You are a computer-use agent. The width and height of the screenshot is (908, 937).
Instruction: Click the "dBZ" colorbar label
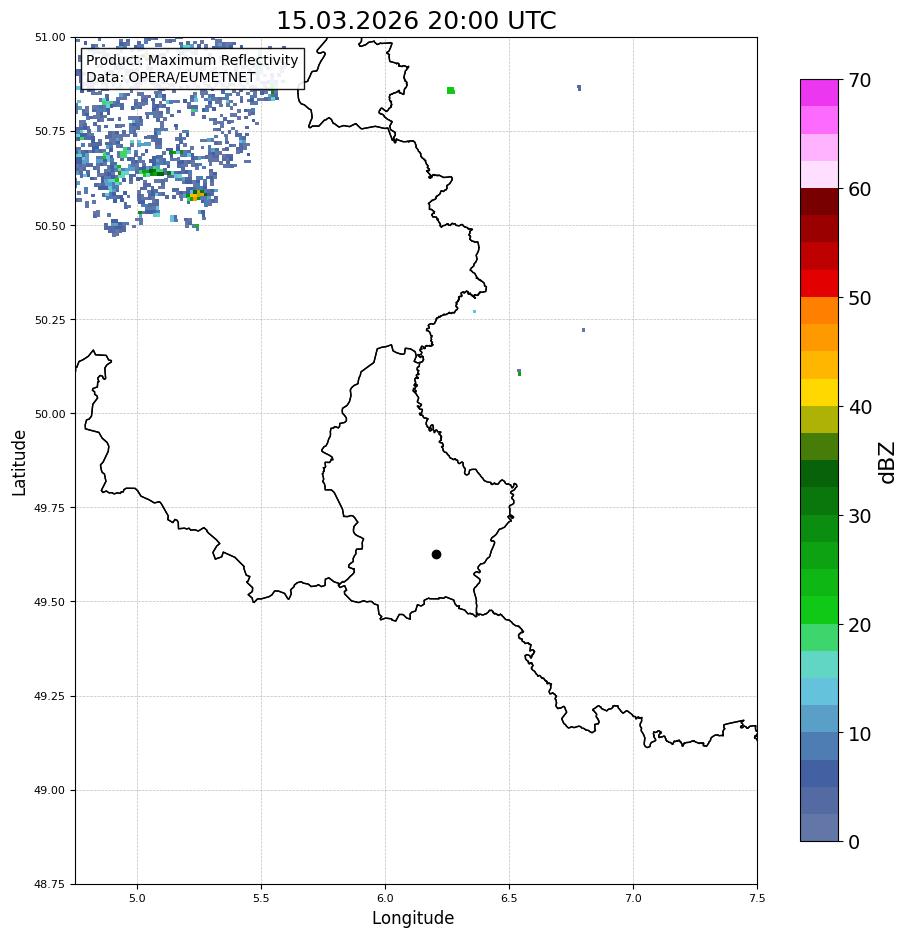[888, 463]
